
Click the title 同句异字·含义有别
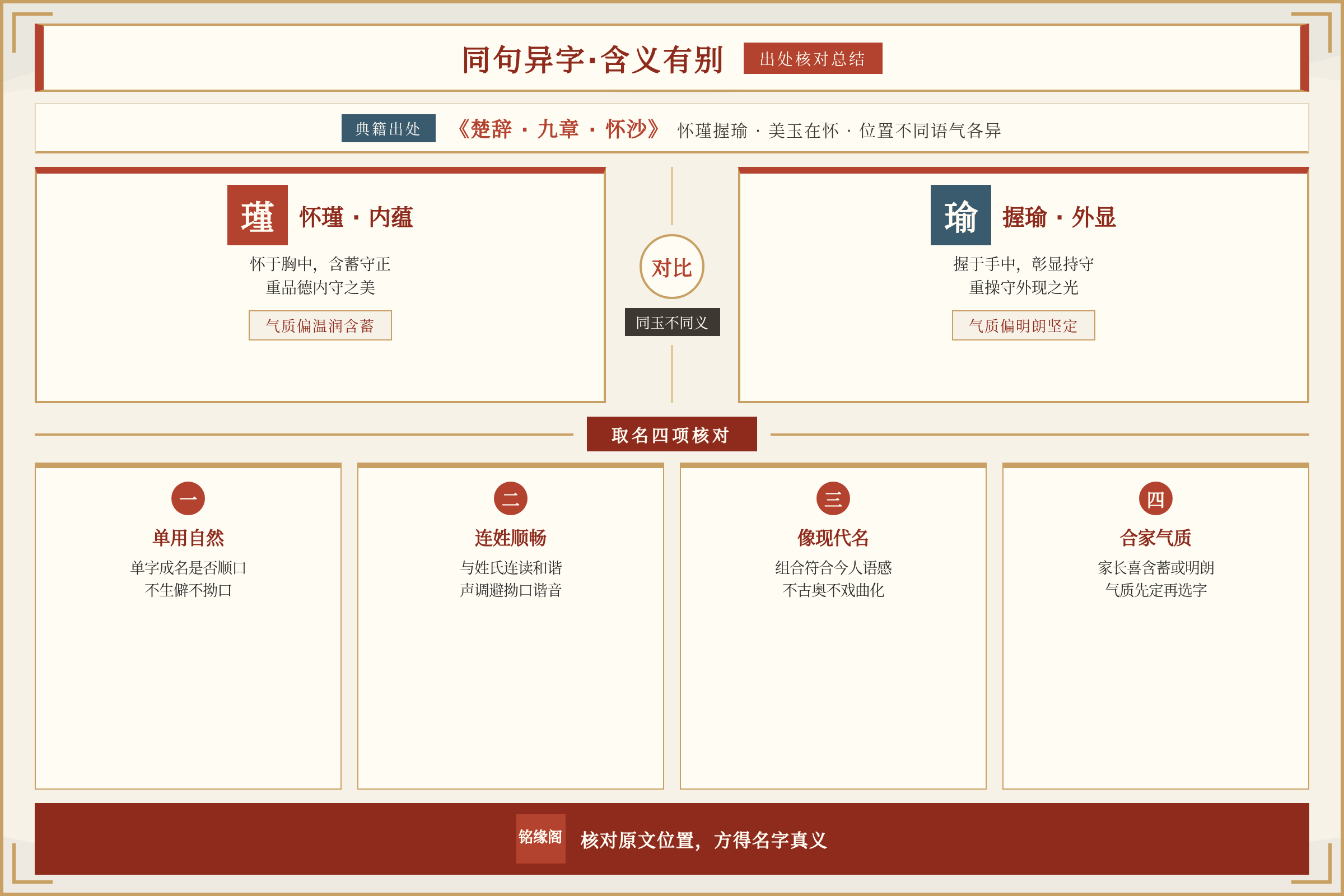[592, 59]
